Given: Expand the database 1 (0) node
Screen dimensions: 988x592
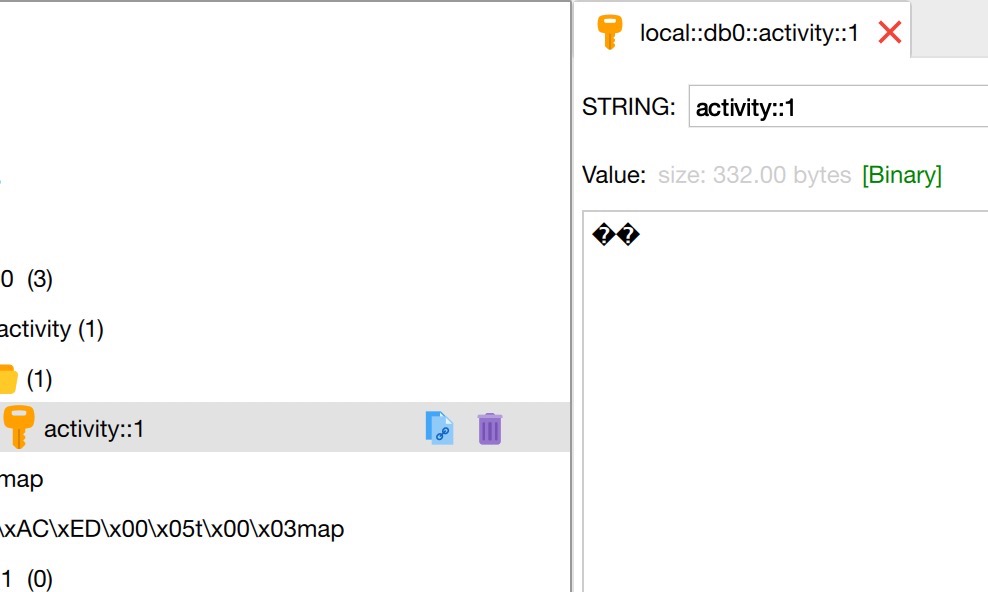Looking at the screenshot, I should pyautogui.click(x=26, y=578).
